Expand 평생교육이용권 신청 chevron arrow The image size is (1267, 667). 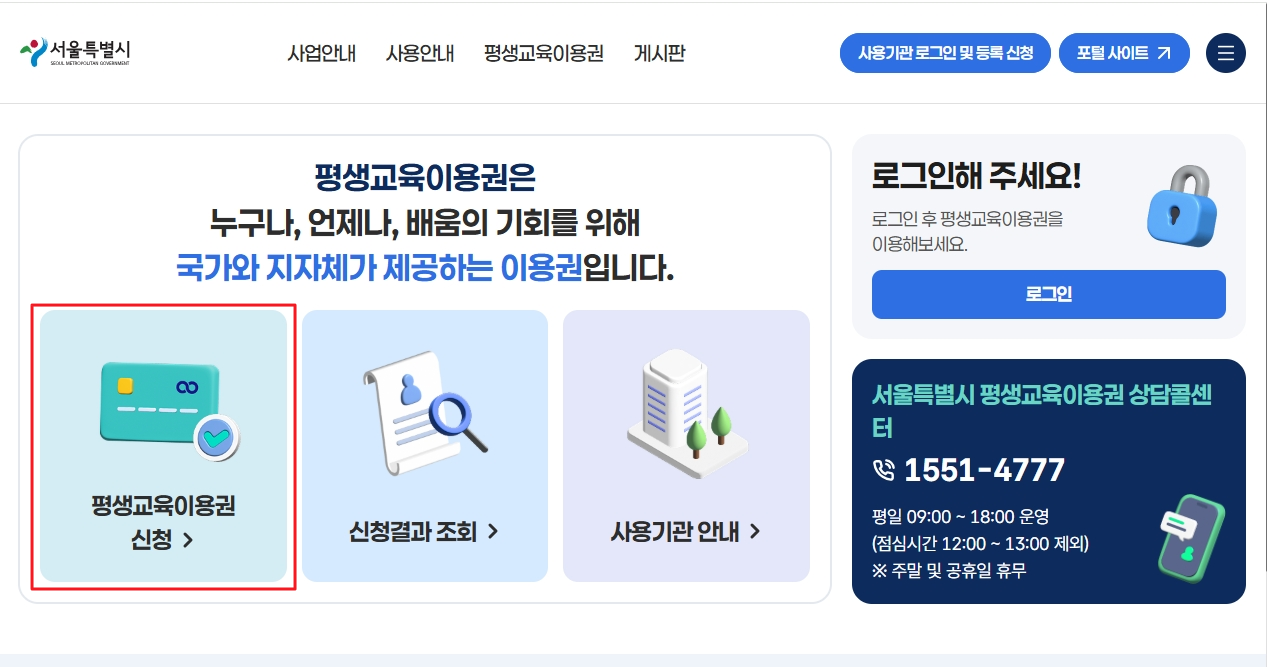[x=188, y=541]
